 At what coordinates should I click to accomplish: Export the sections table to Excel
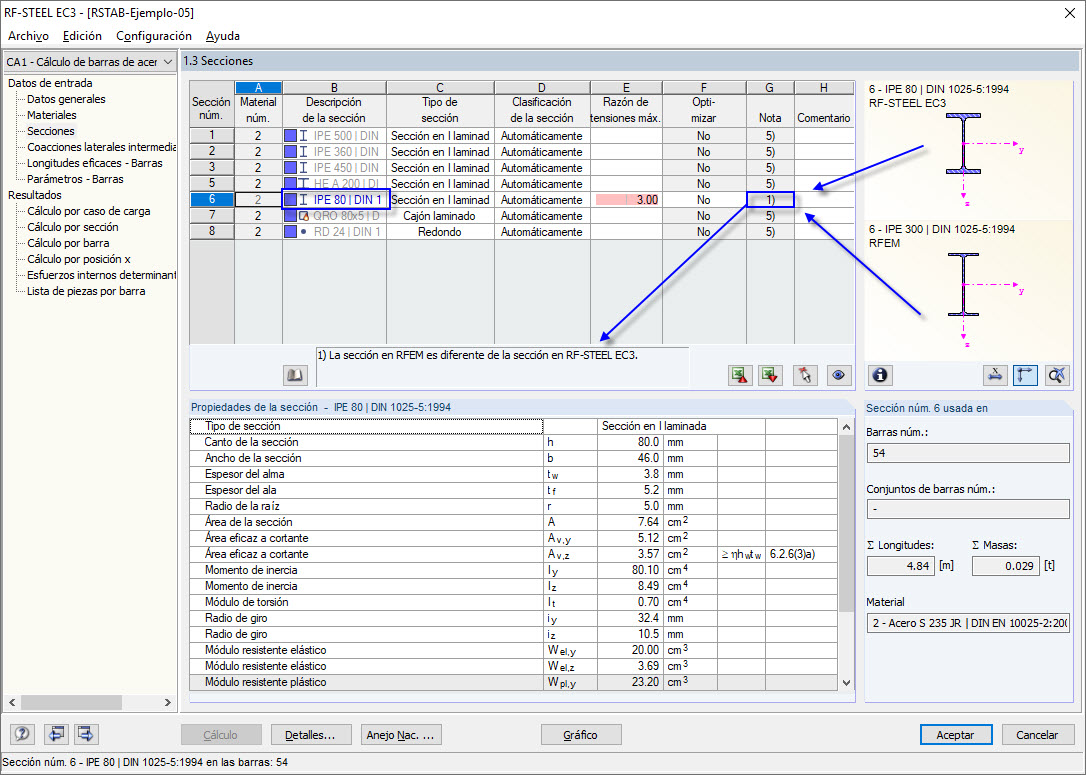coord(741,374)
